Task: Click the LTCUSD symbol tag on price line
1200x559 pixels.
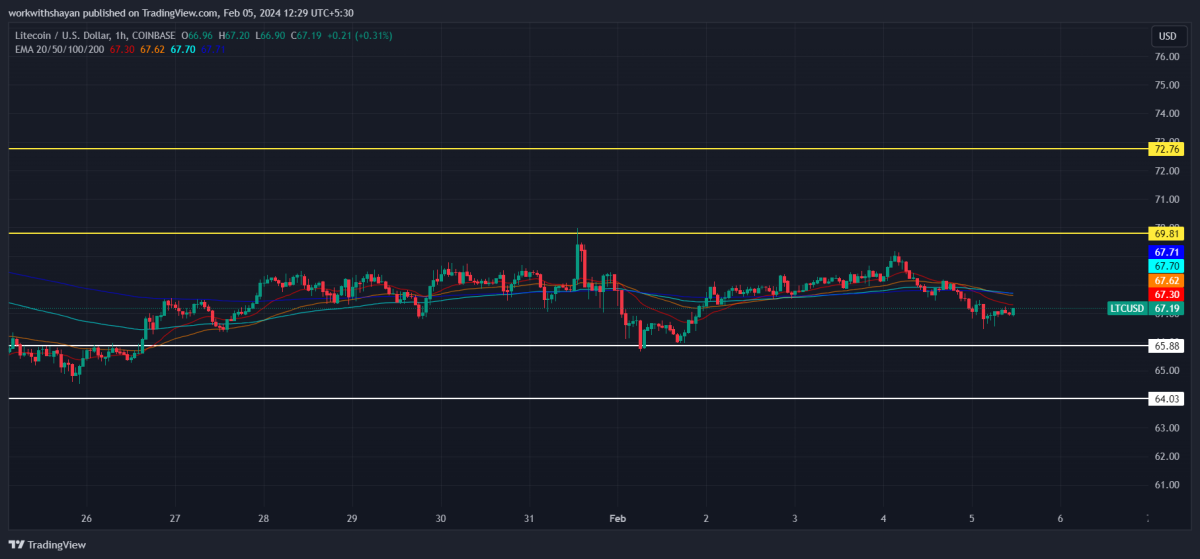Action: [1127, 309]
